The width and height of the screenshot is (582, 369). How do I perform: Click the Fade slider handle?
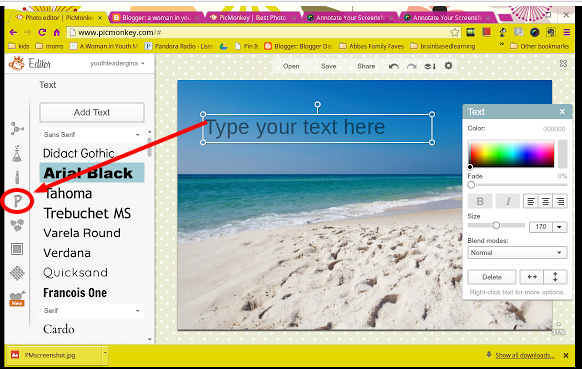click(x=471, y=184)
